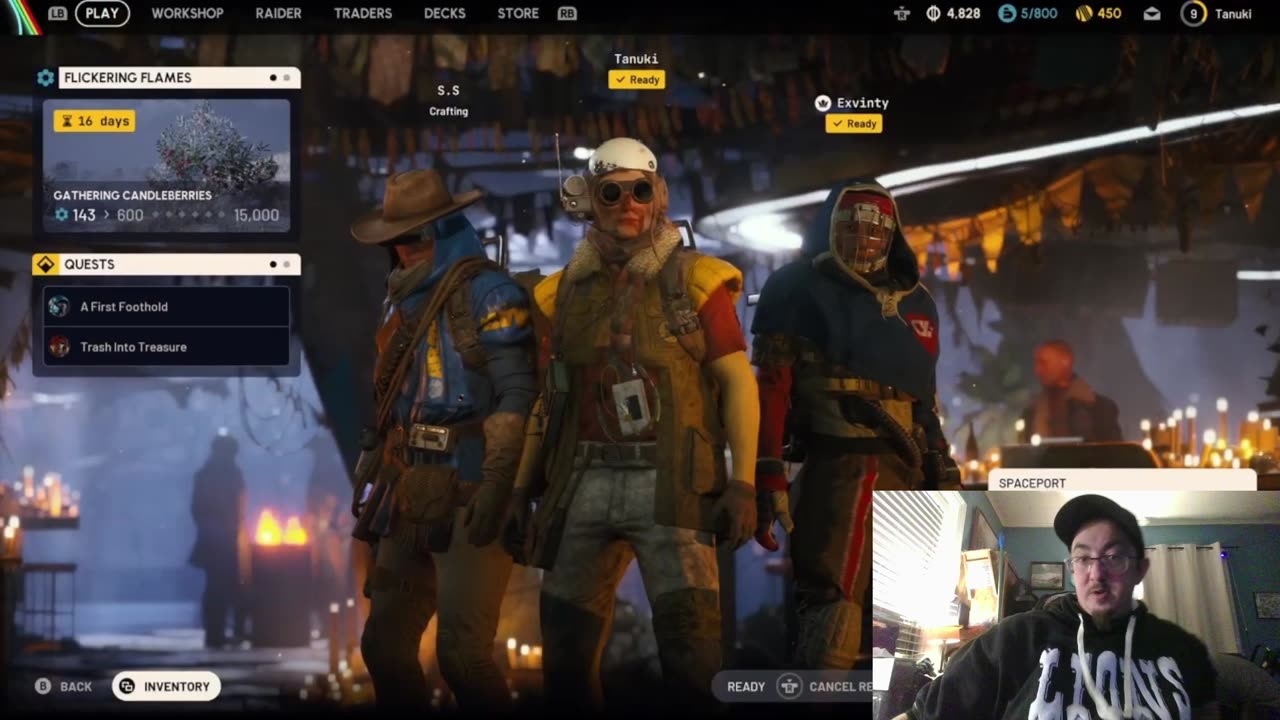This screenshot has height=720, width=1280.
Task: Click the RB bumper icon
Action: pyautogui.click(x=567, y=13)
